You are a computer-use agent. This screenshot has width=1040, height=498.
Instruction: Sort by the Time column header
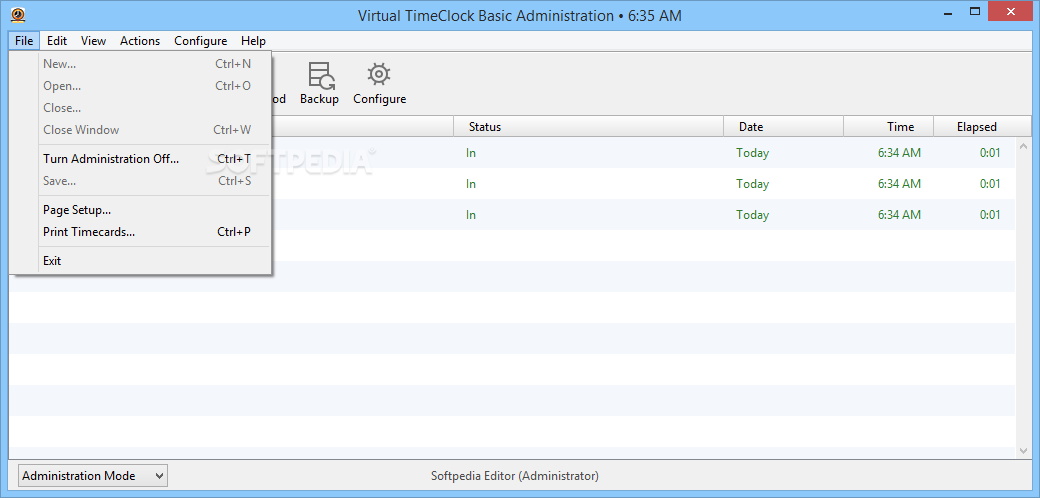click(889, 127)
